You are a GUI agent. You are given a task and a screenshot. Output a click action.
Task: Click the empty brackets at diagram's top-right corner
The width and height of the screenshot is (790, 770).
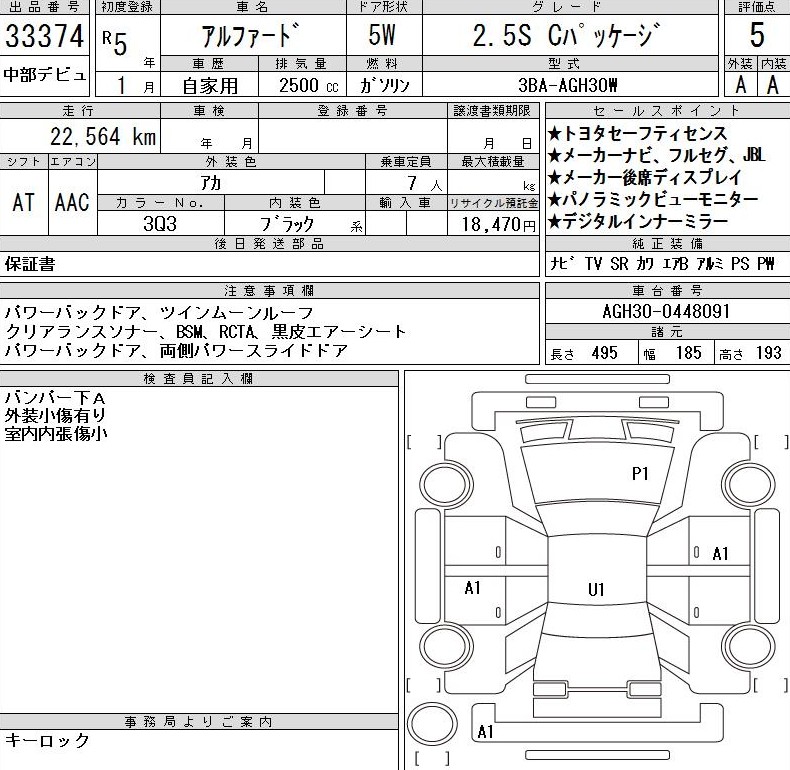(771, 442)
